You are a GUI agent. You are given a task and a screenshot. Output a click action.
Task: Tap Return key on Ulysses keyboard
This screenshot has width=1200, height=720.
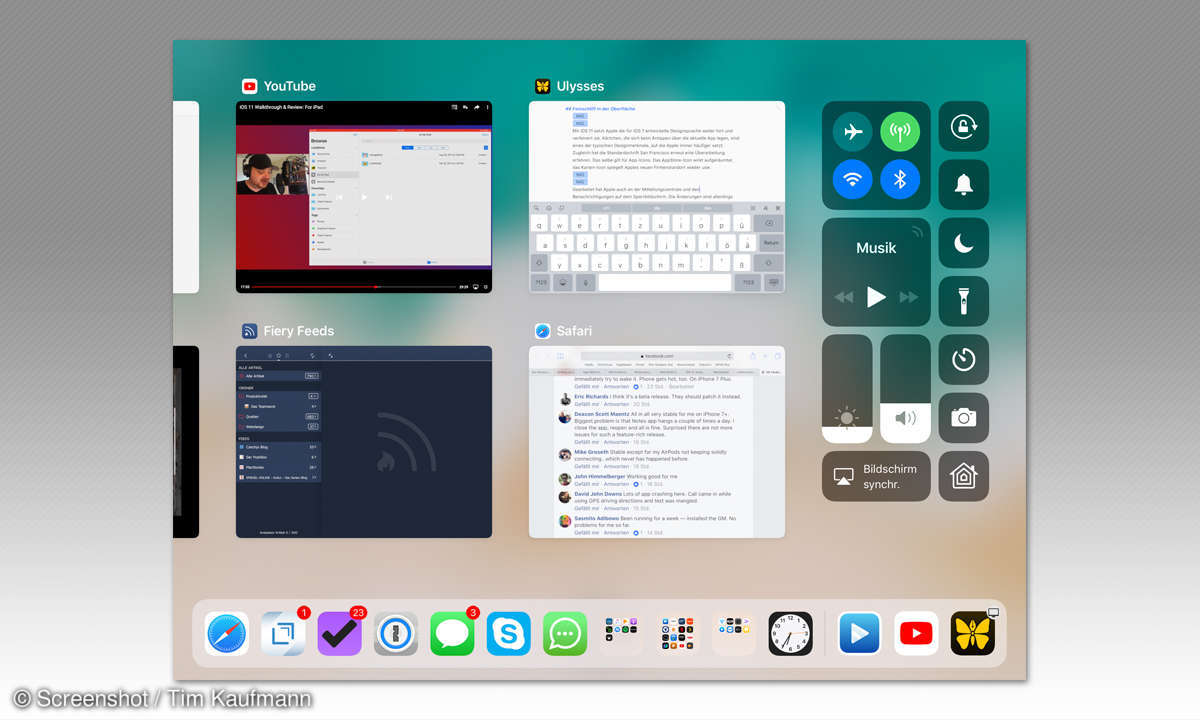(771, 243)
